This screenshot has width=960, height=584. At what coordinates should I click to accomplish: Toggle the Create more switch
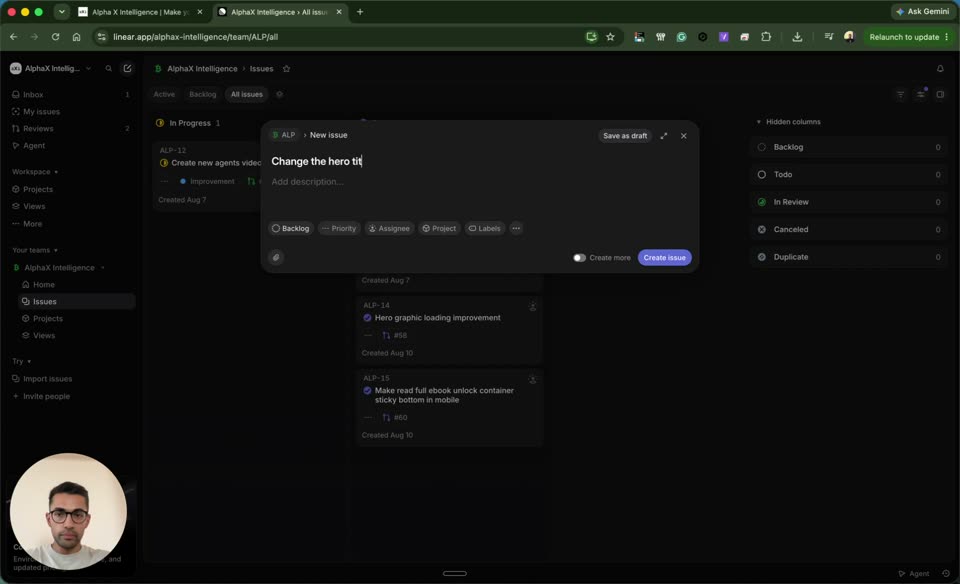click(x=579, y=258)
